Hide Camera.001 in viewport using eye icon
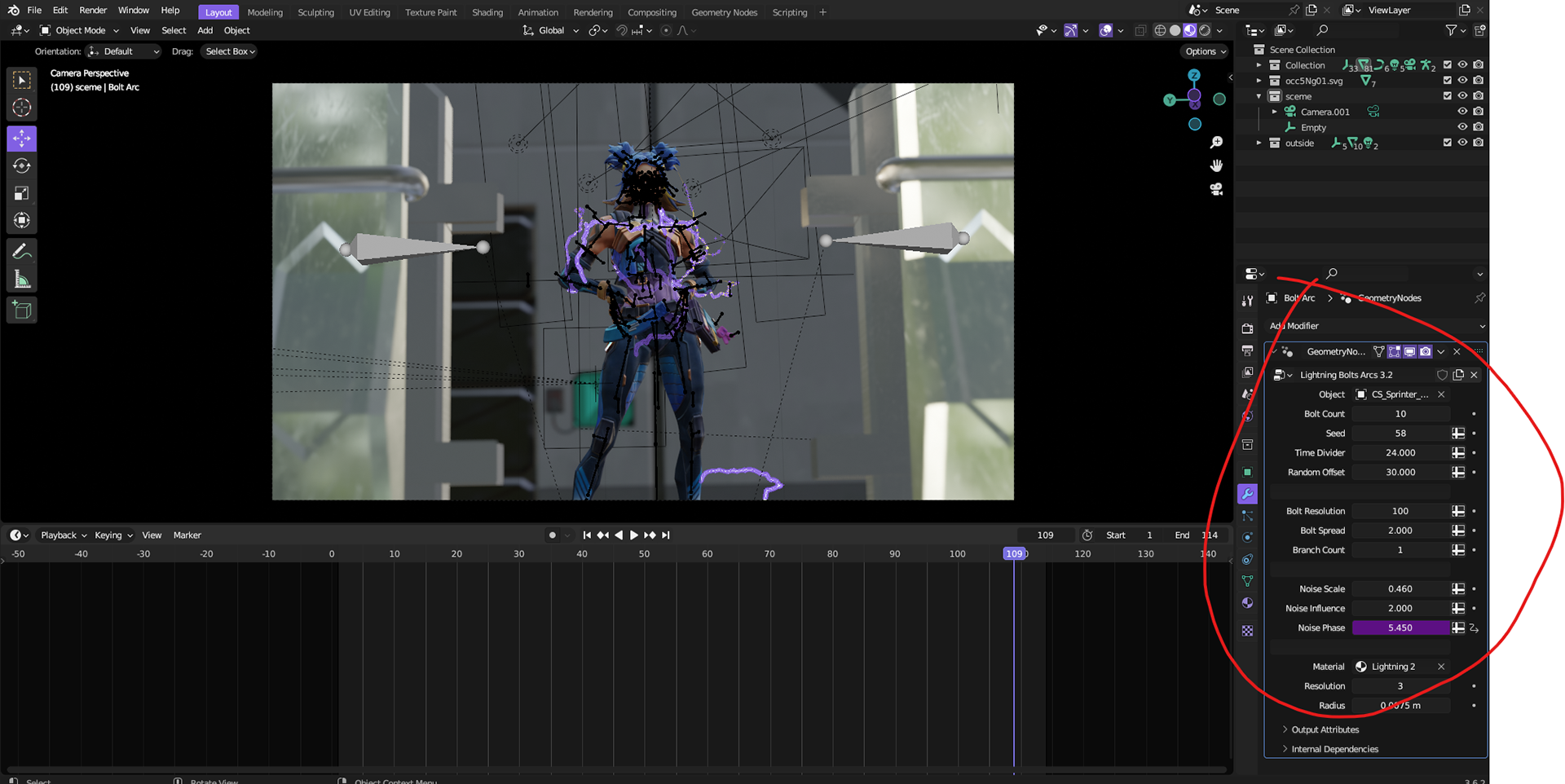The height and width of the screenshot is (784, 1565). (1462, 112)
